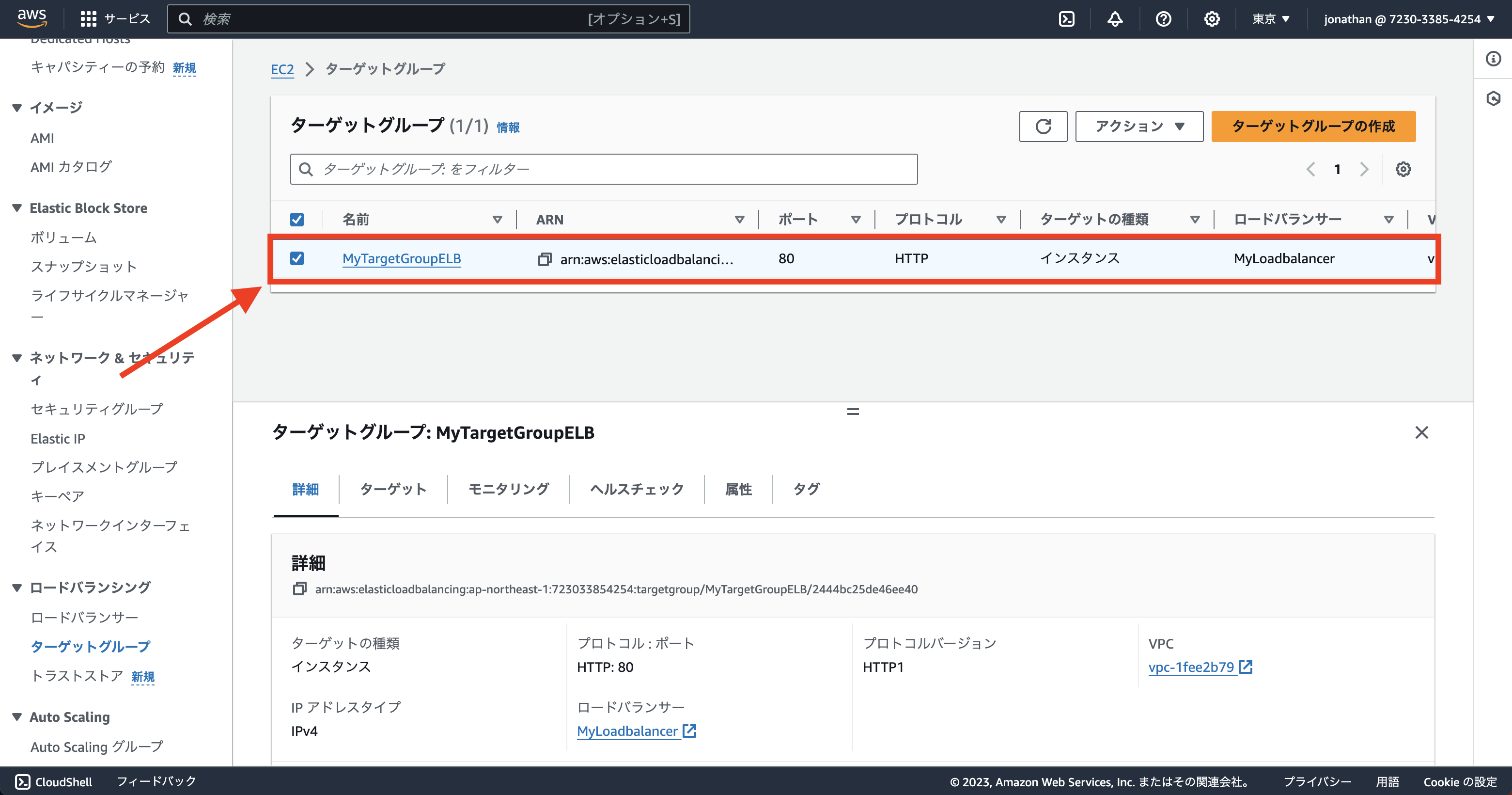Refresh the target group list

point(1043,126)
